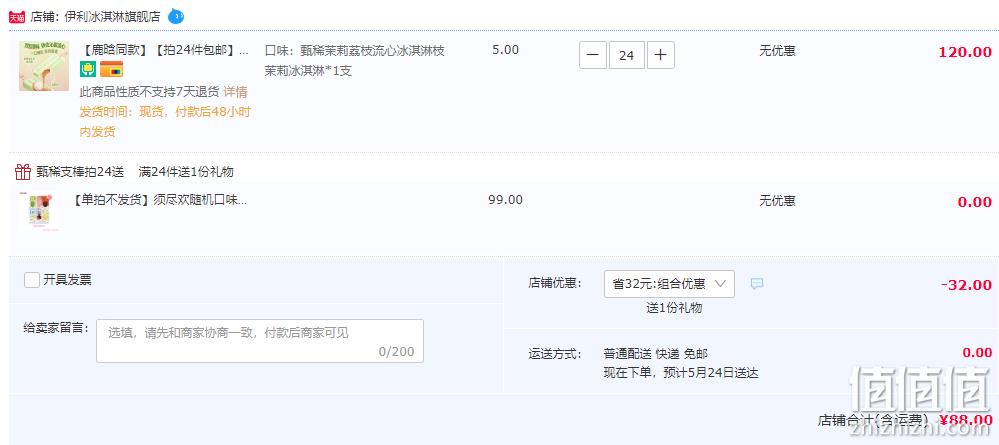Open the ice cream product thumbnail
Viewport: 999px width, 445px height.
pyautogui.click(x=44, y=66)
